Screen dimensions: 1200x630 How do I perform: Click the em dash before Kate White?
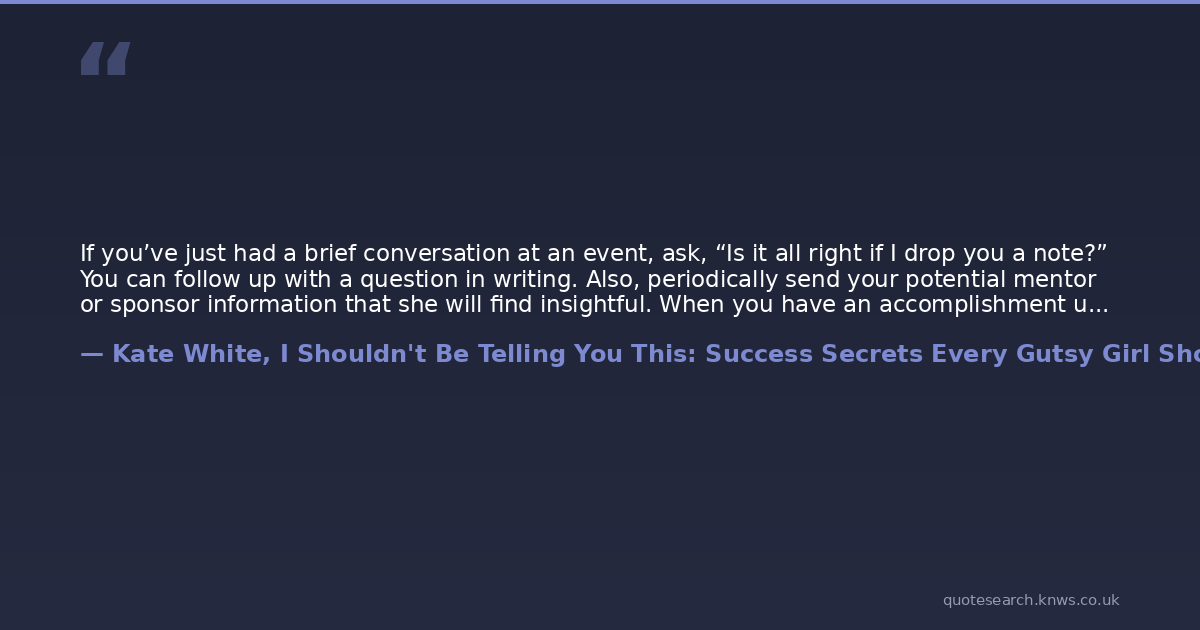91,355
